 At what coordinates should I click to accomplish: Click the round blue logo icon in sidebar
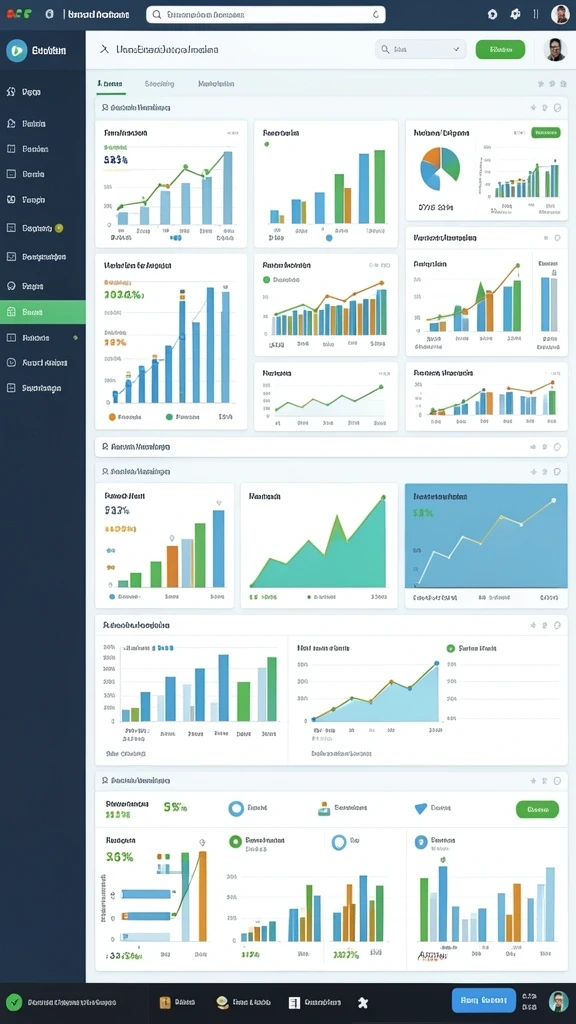[x=16, y=50]
